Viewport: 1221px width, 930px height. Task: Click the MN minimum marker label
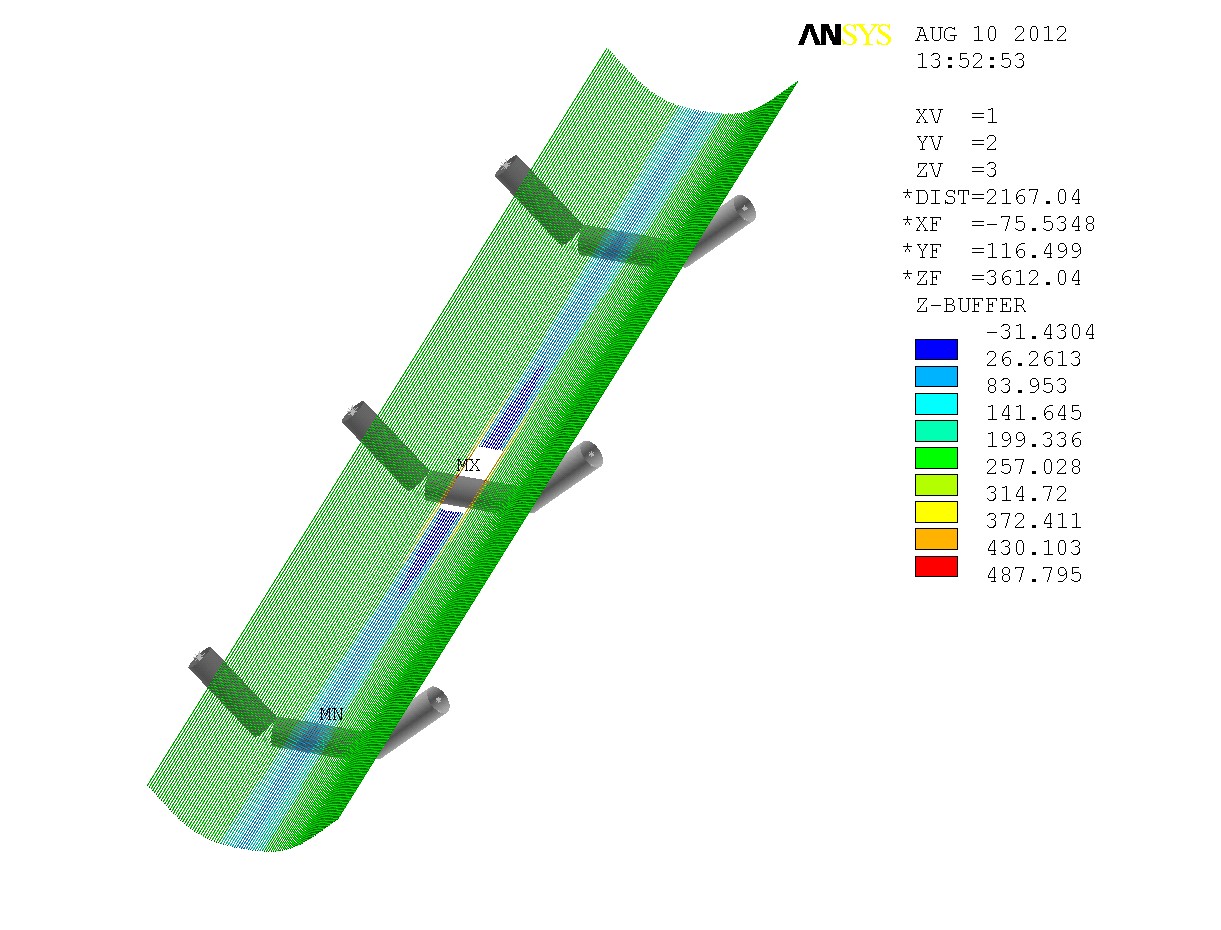coord(331,715)
